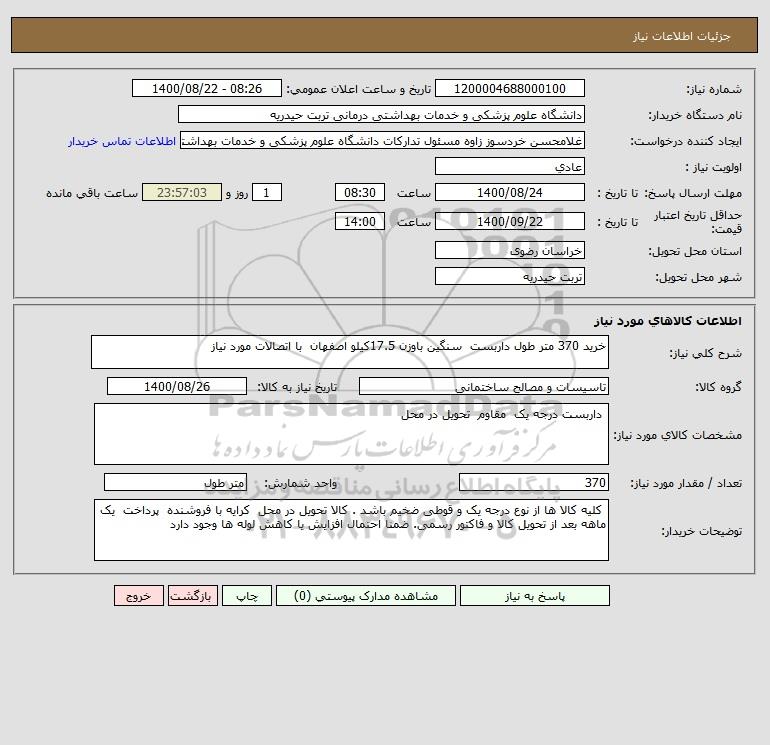Click the general description text box شرح کلی نیاز
This screenshot has width=770, height=745.
(x=350, y=352)
